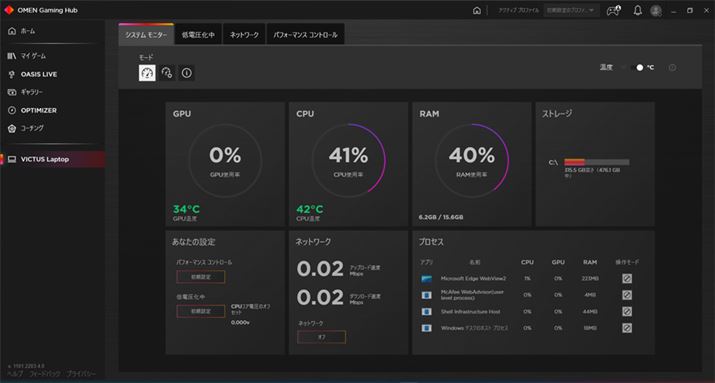Click the GPU column header in プロセス

(x=558, y=262)
